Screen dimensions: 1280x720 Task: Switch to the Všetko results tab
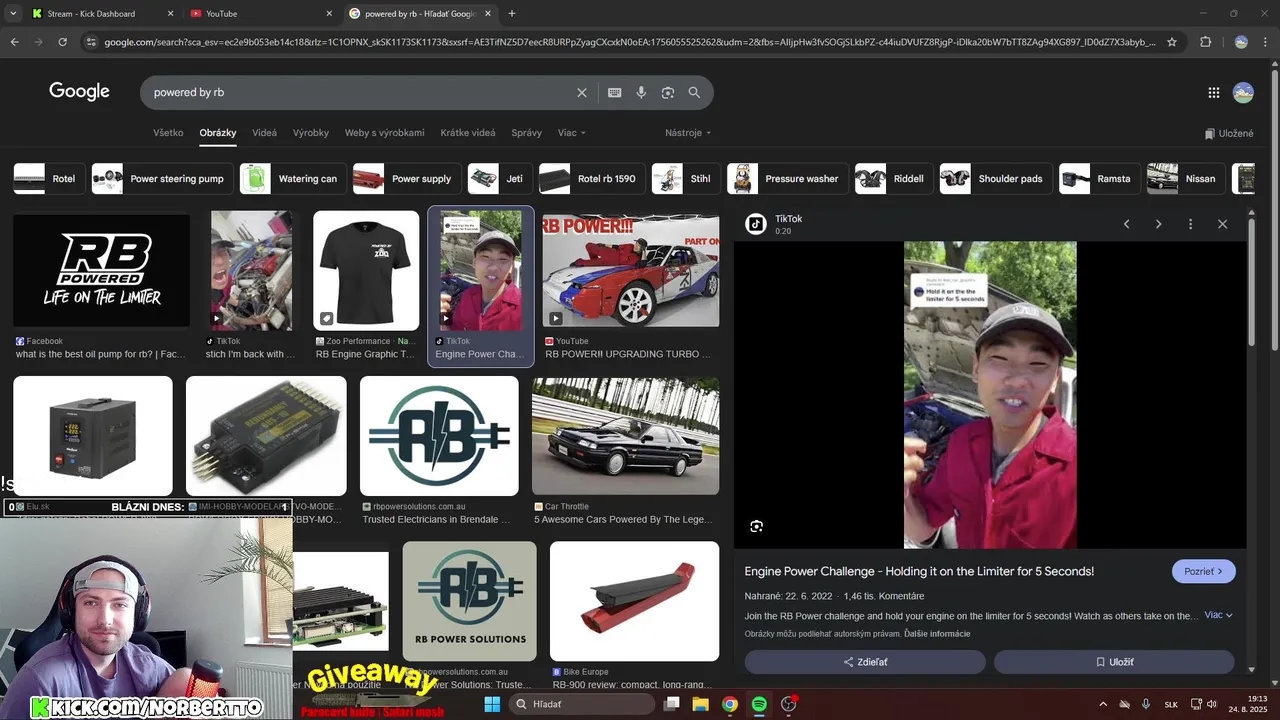coord(168,132)
